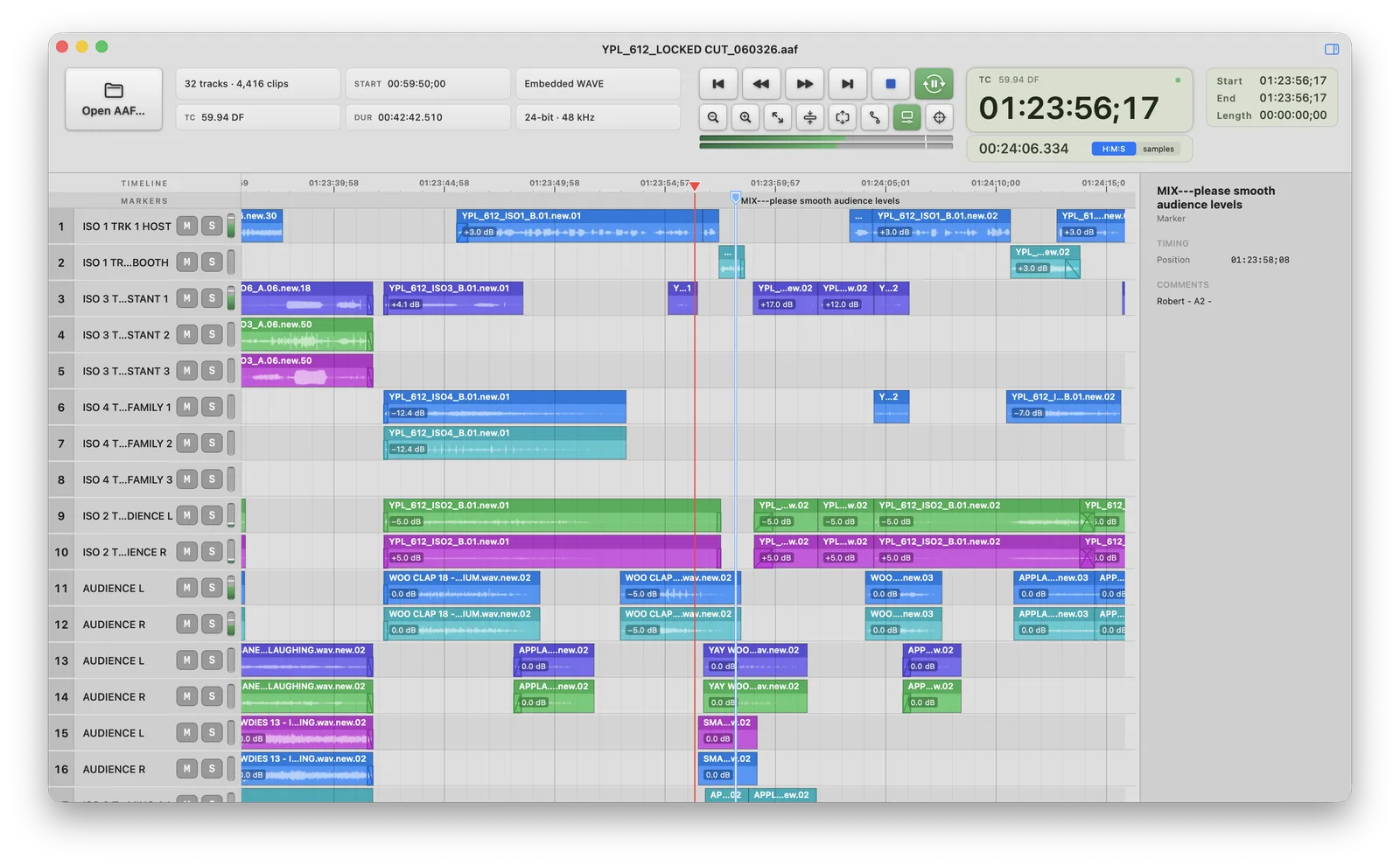Viewport: 1400px width, 866px height.
Task: Click the diagonal arrows fit-to-window icon
Action: coord(778,117)
